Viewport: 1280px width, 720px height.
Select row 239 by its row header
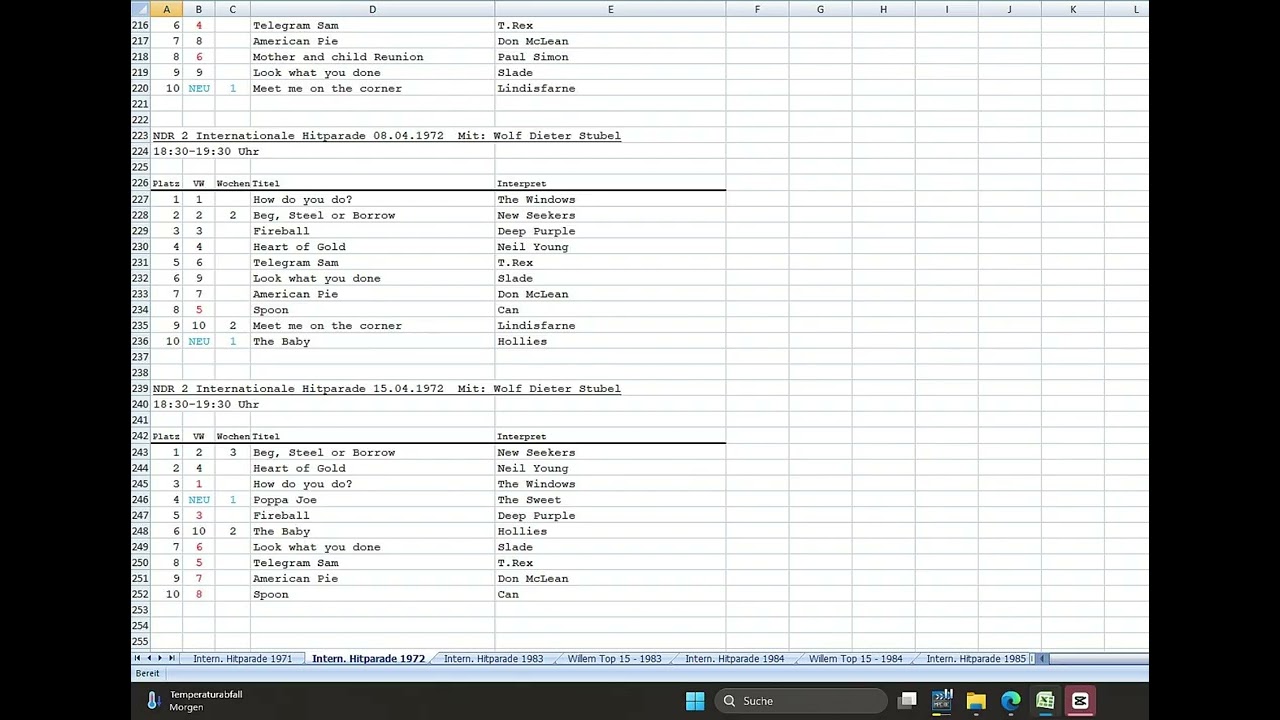[x=140, y=389]
